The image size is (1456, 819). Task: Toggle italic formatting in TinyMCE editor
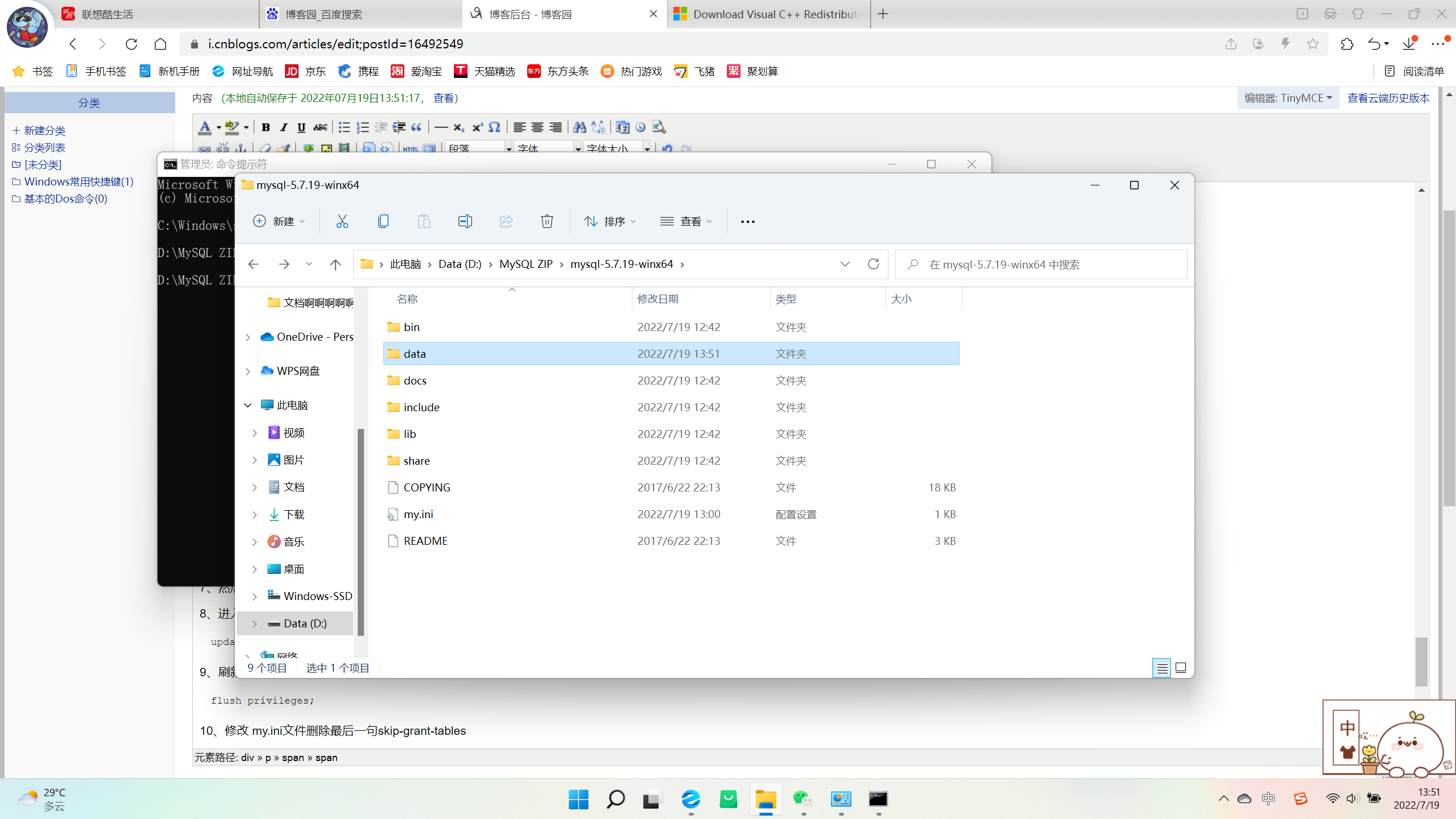(283, 127)
